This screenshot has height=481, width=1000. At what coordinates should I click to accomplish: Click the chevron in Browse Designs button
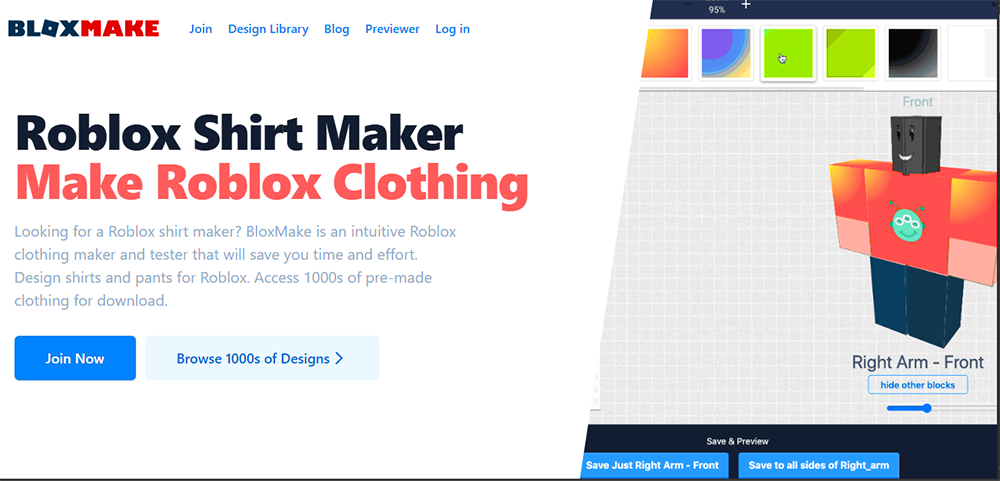click(339, 359)
